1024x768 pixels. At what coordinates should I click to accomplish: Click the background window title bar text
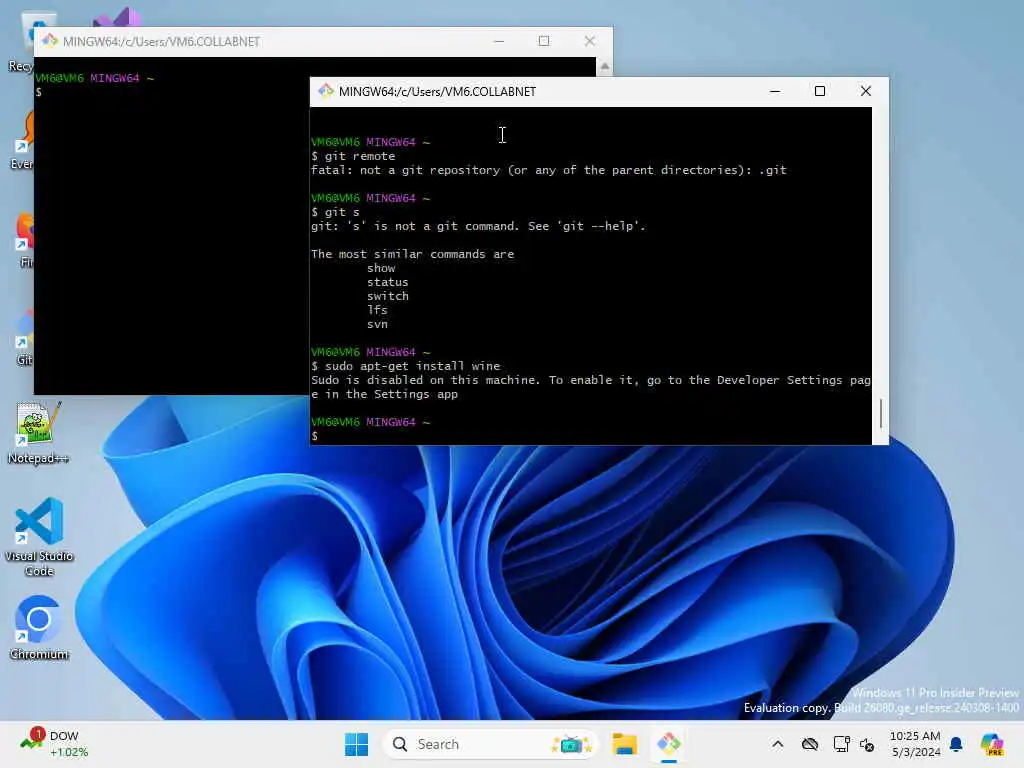(161, 41)
